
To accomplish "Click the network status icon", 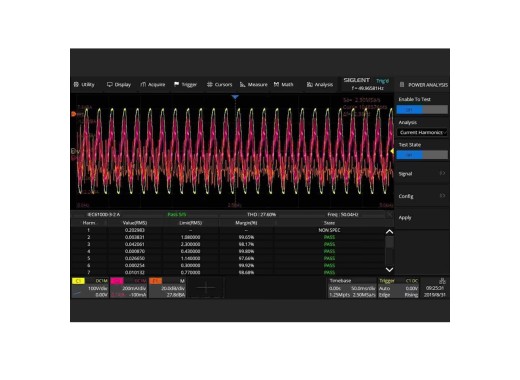I will (442, 281).
